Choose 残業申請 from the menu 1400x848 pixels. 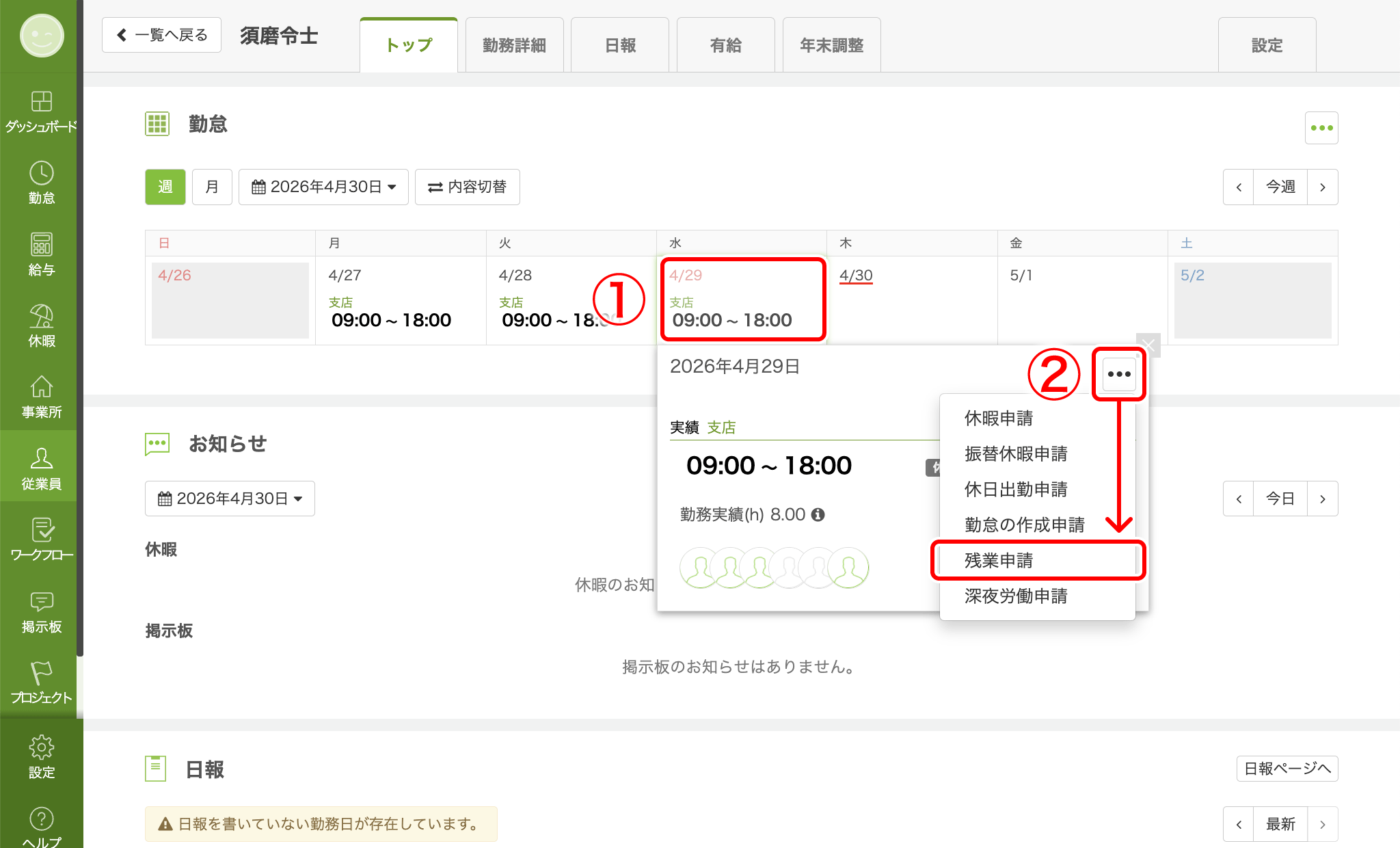tap(1038, 561)
